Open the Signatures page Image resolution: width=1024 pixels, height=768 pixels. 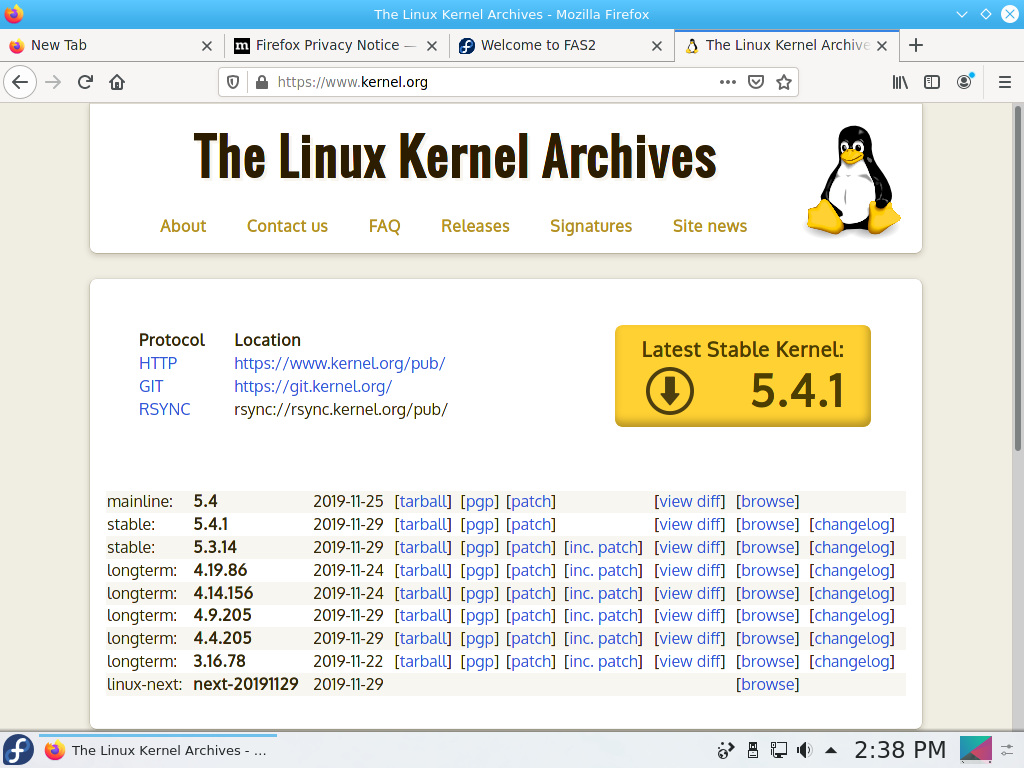(x=591, y=226)
